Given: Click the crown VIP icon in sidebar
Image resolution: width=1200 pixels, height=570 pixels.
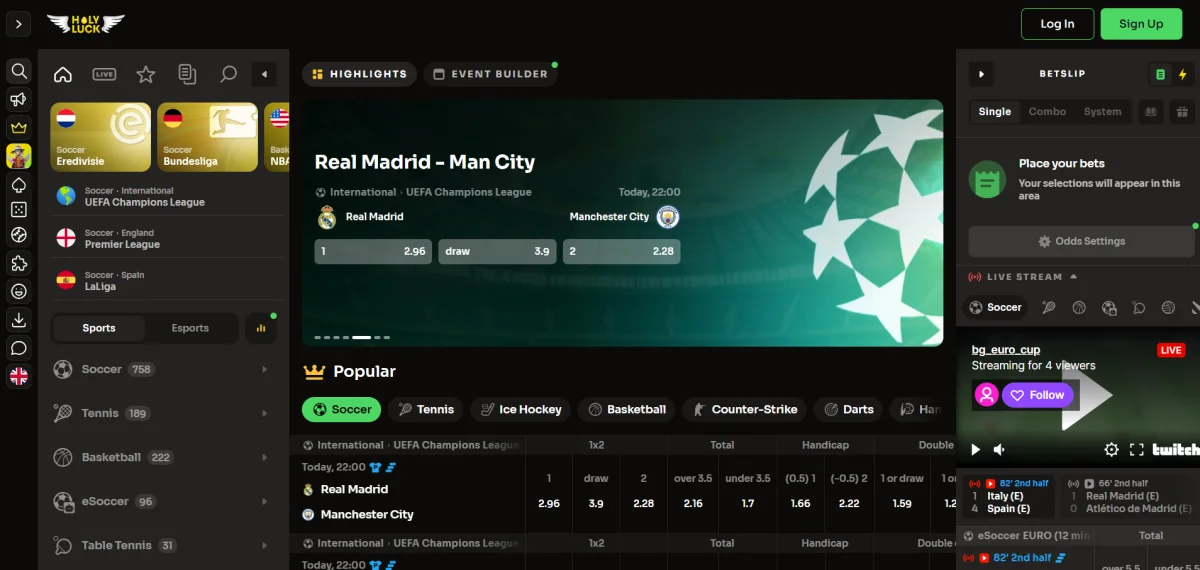Looking at the screenshot, I should point(18,128).
